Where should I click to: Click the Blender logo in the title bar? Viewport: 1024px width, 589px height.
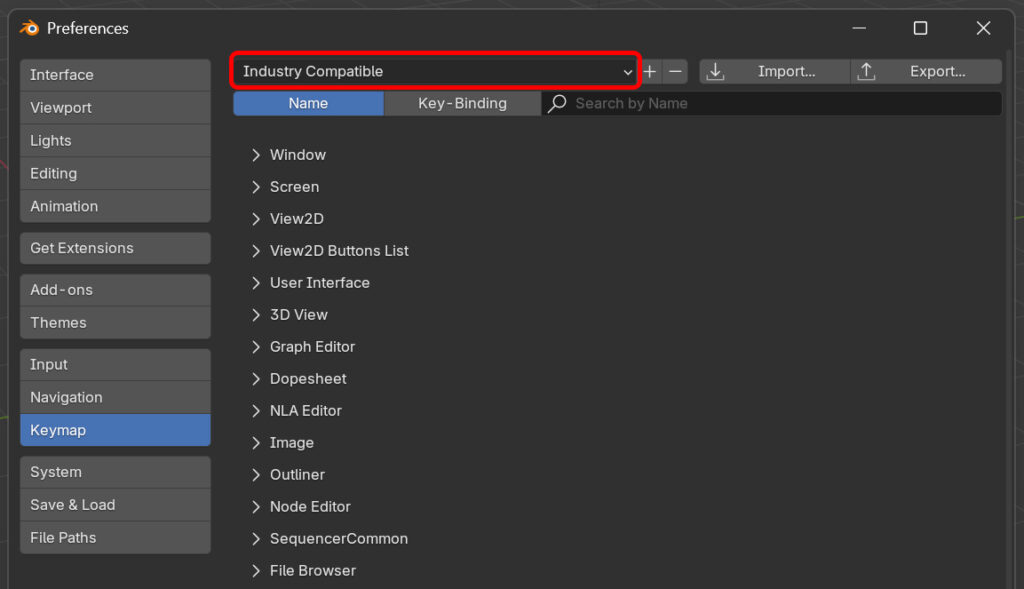28,28
